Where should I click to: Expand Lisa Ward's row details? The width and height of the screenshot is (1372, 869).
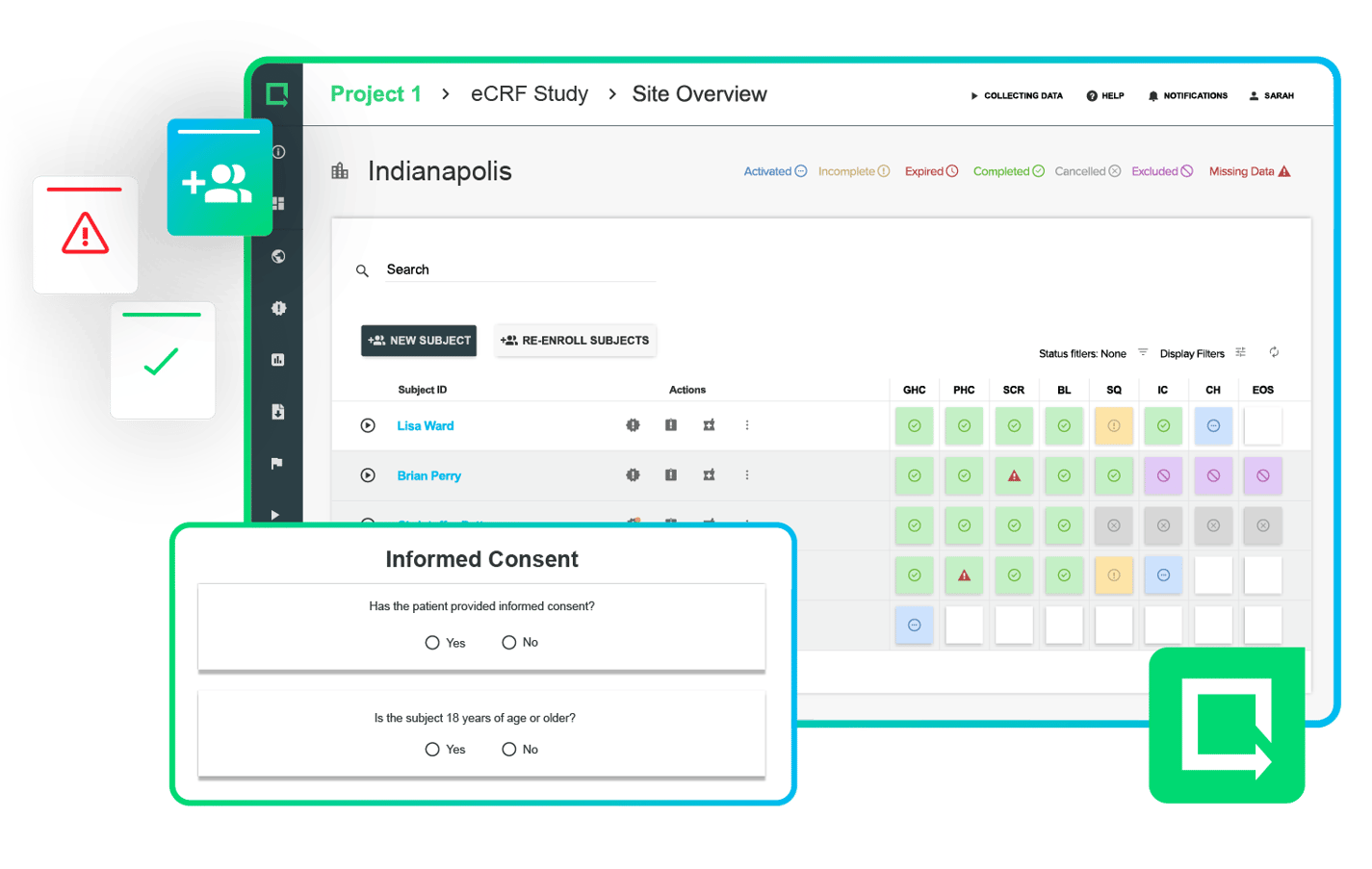tap(367, 425)
